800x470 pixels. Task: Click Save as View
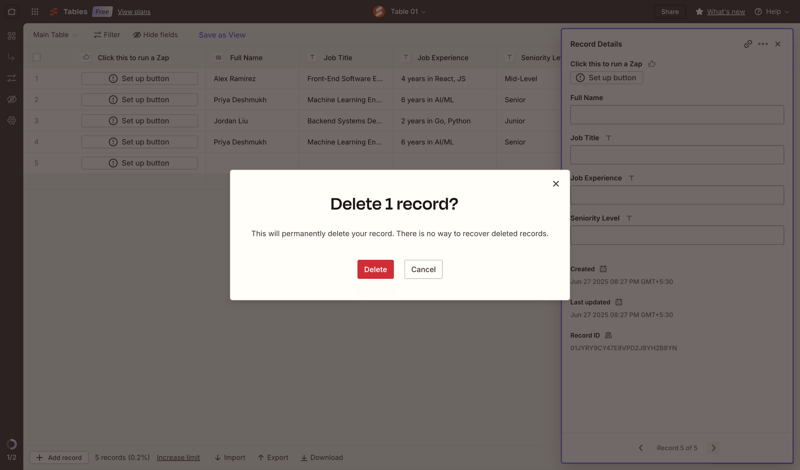pos(222,35)
